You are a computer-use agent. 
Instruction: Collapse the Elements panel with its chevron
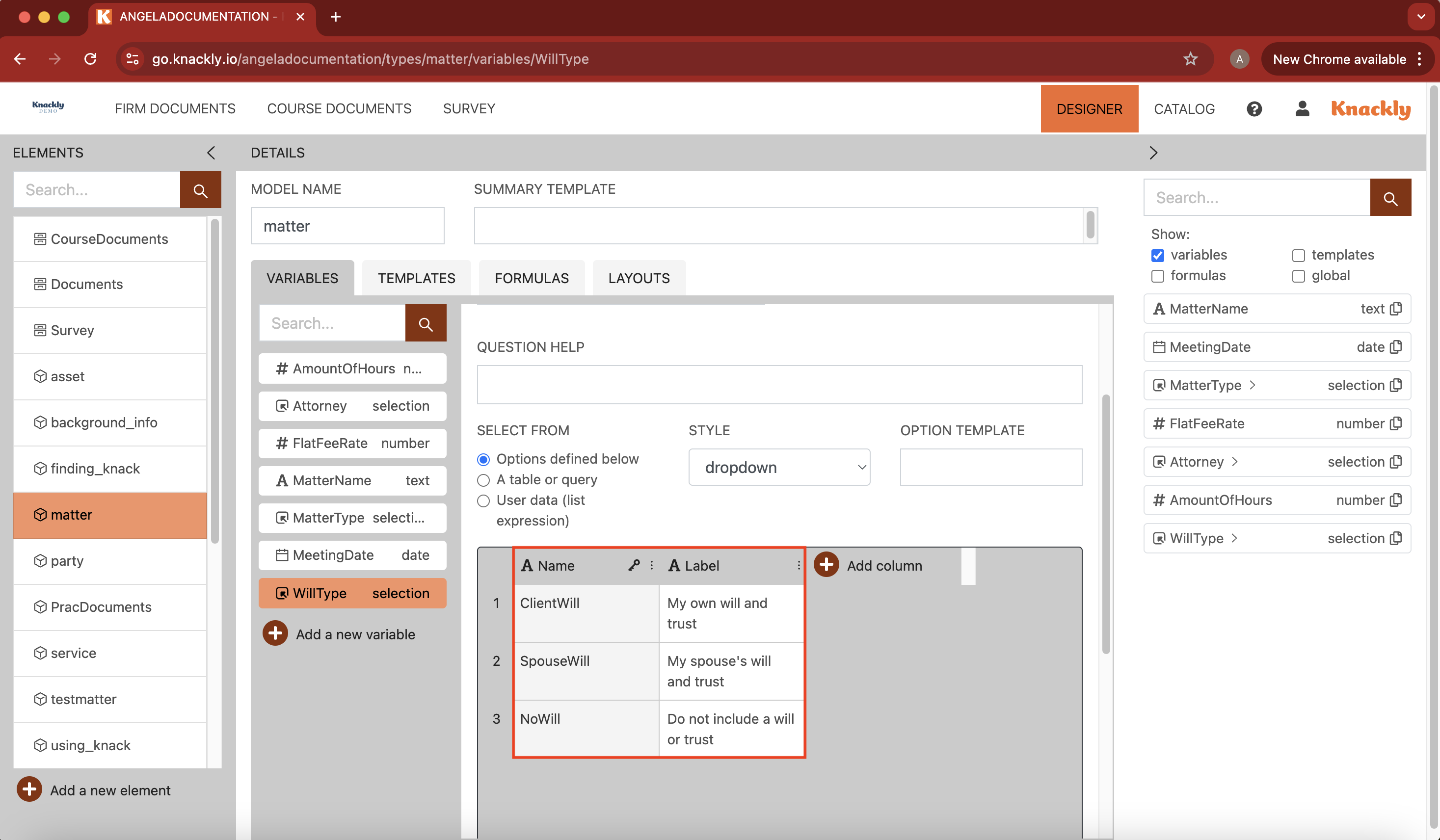[x=211, y=153]
